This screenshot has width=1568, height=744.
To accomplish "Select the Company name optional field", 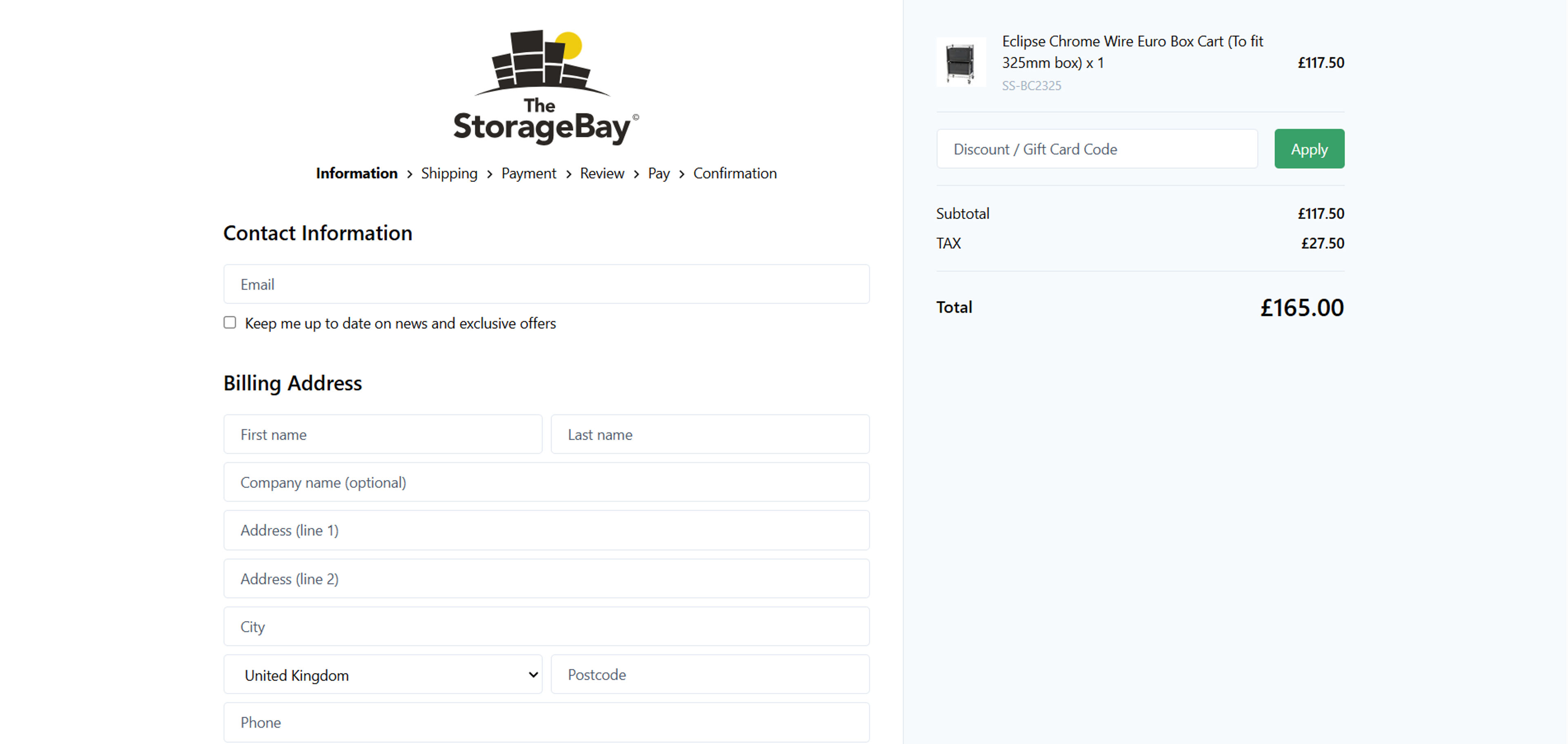I will tap(546, 482).
